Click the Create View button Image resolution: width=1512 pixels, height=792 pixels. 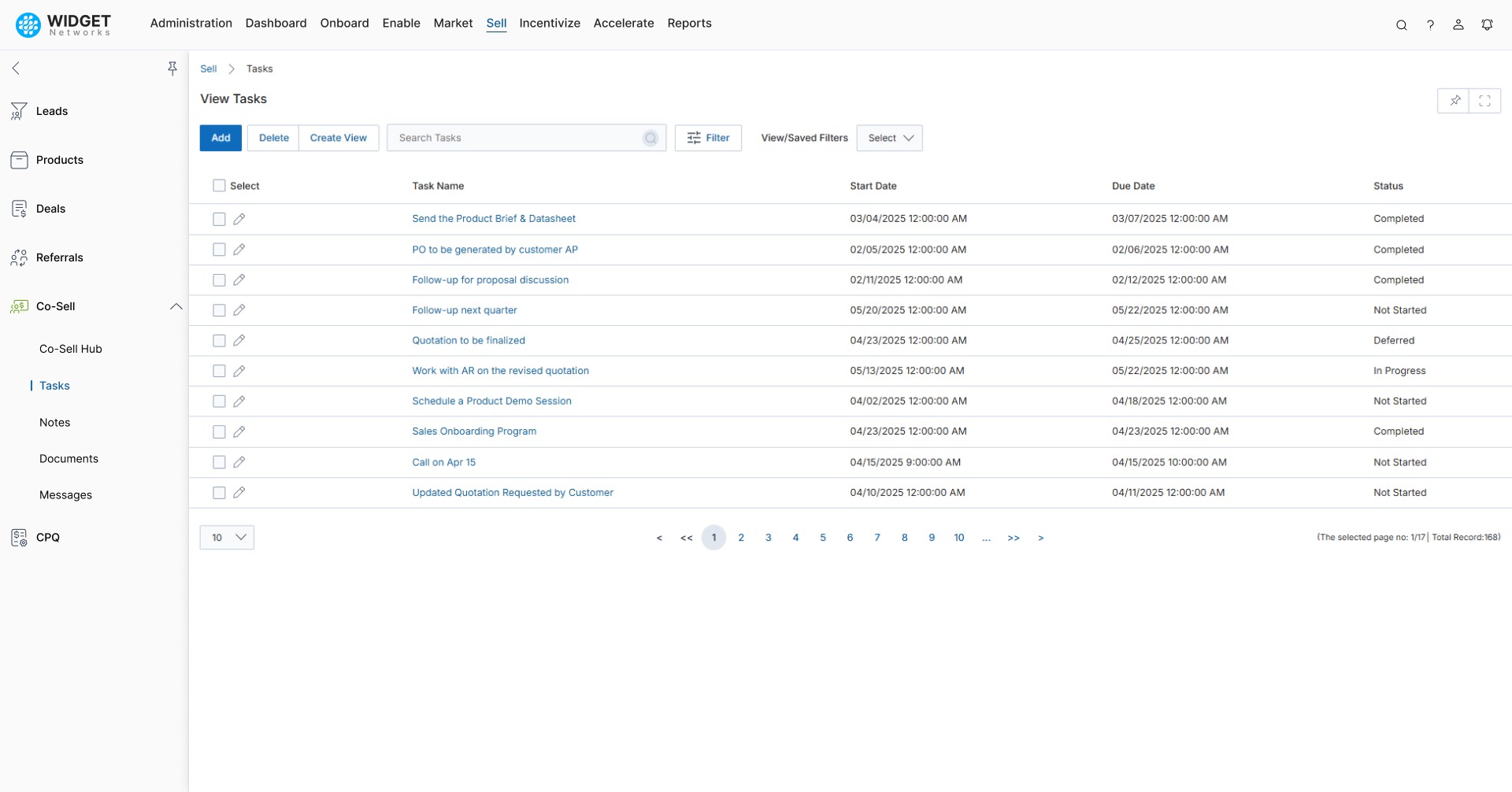pyautogui.click(x=339, y=138)
